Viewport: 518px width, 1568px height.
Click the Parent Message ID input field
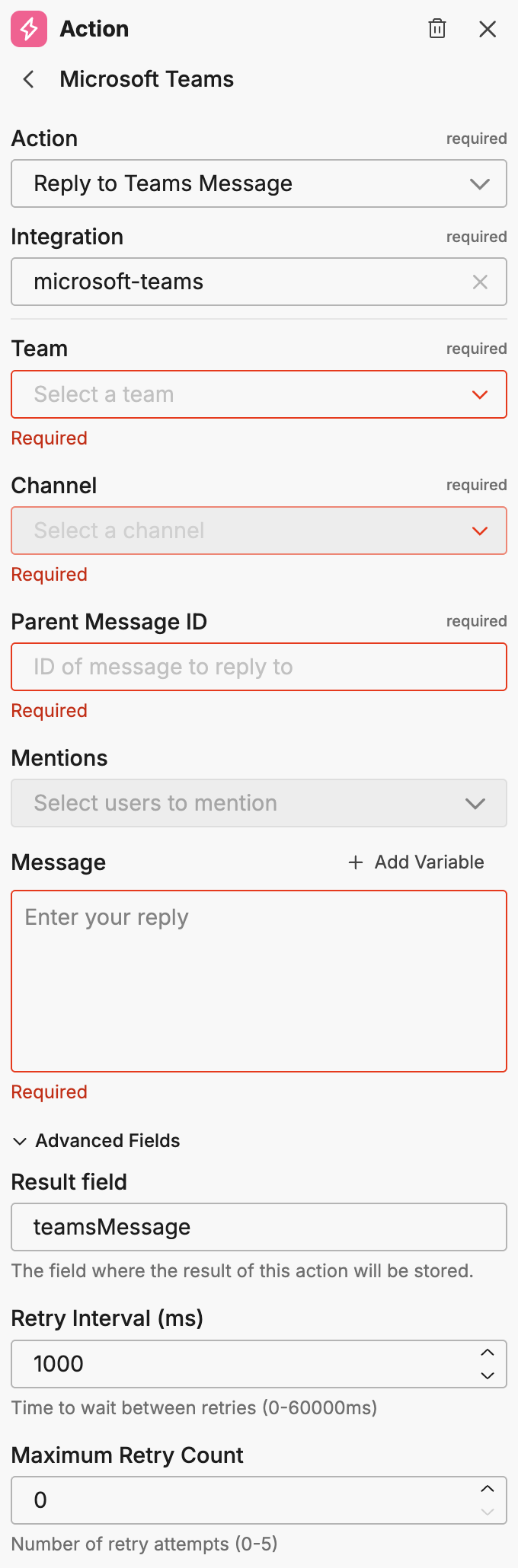click(x=259, y=667)
